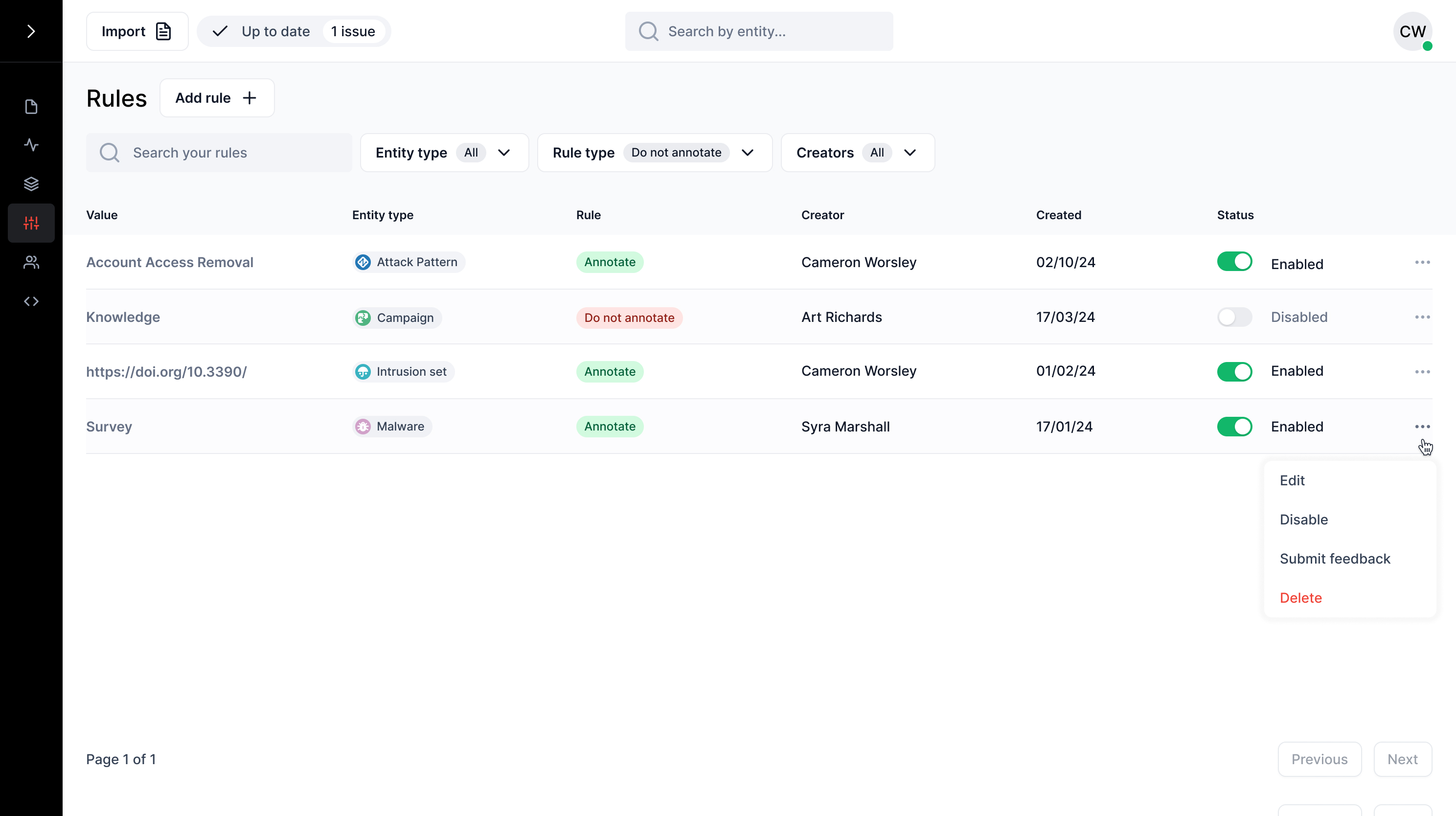The height and width of the screenshot is (816, 1456).
Task: Turn off the Survey rule toggle
Action: click(x=1234, y=427)
